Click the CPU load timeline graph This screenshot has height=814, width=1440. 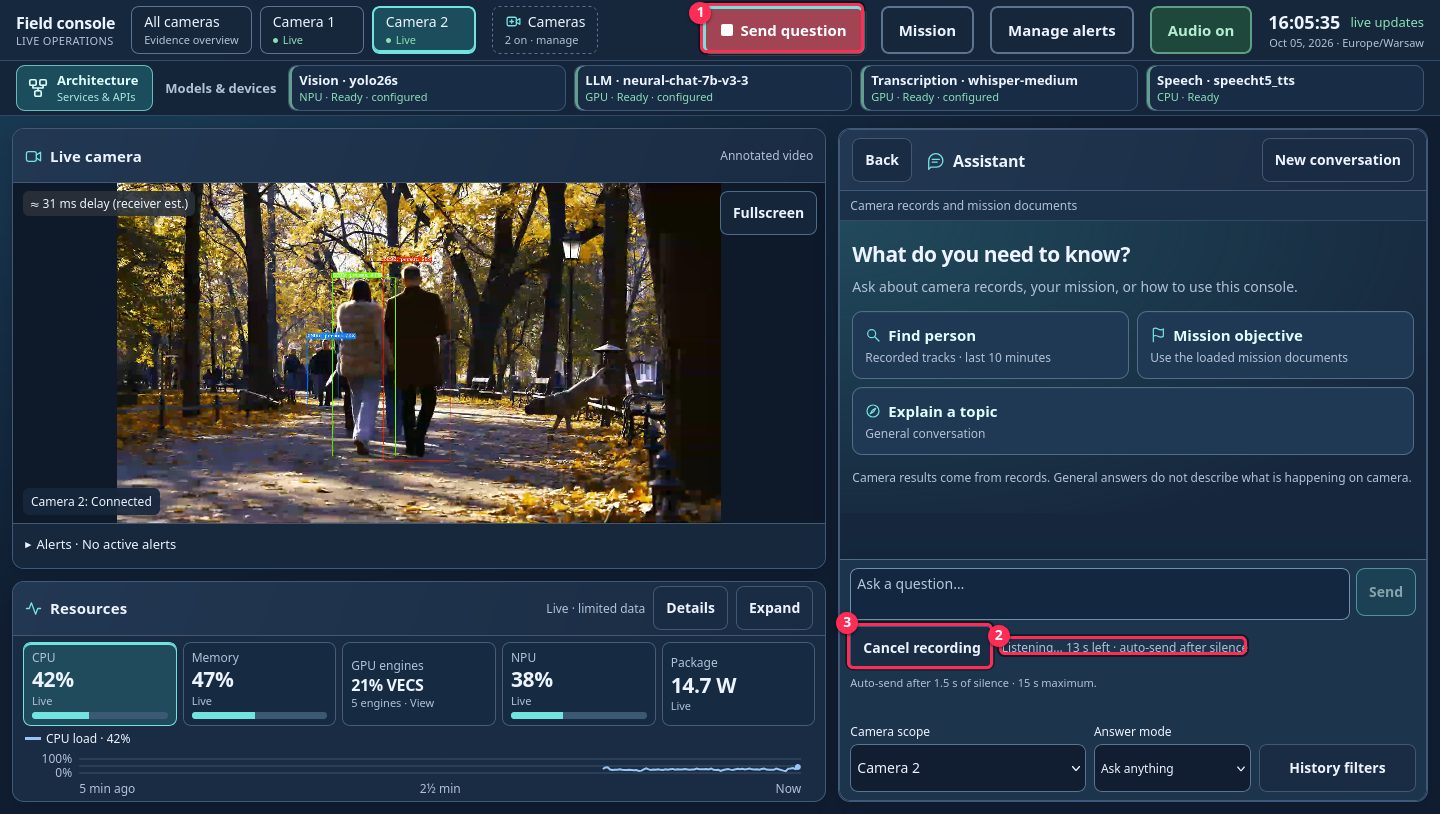click(440, 767)
